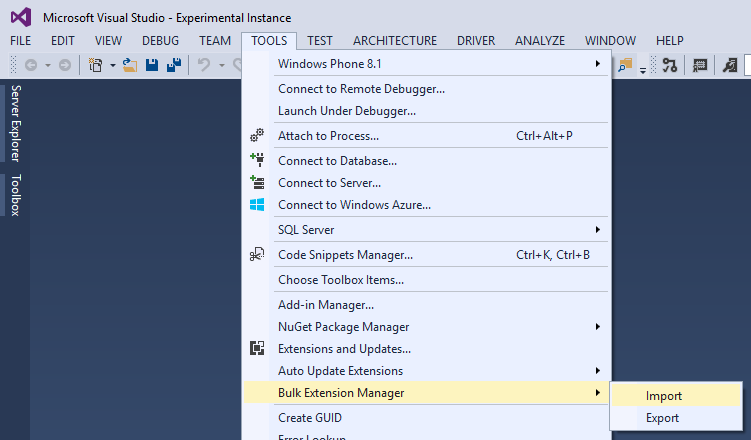
Task: Open the Navigate Backward history dropdown arrow
Action: [x=47, y=65]
